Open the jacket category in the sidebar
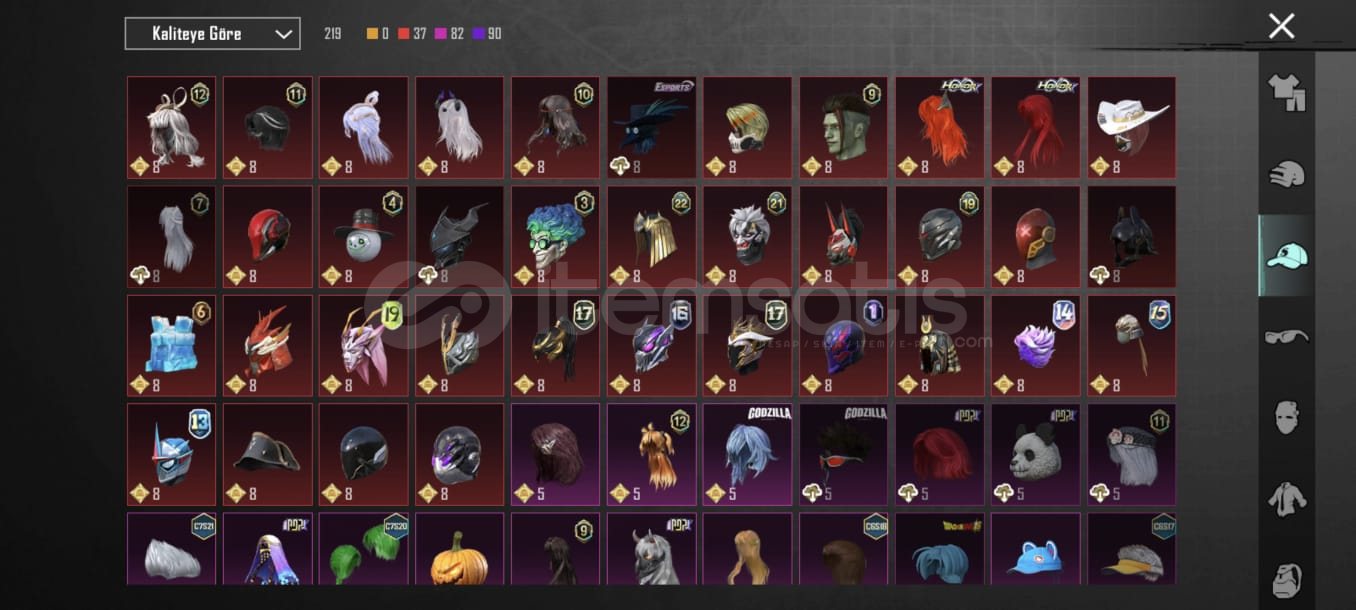The image size is (1356, 610). click(x=1287, y=498)
